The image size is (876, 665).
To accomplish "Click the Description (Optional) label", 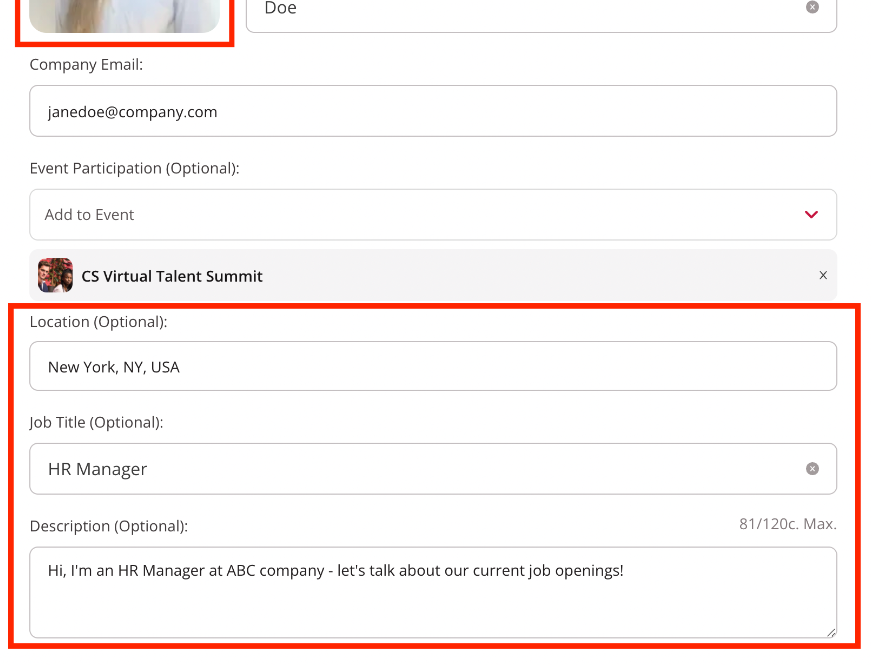I will (108, 525).
